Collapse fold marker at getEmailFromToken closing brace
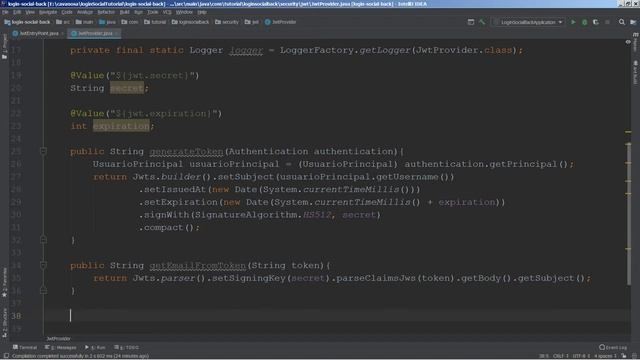This screenshot has height=360, width=640. pos(43,291)
